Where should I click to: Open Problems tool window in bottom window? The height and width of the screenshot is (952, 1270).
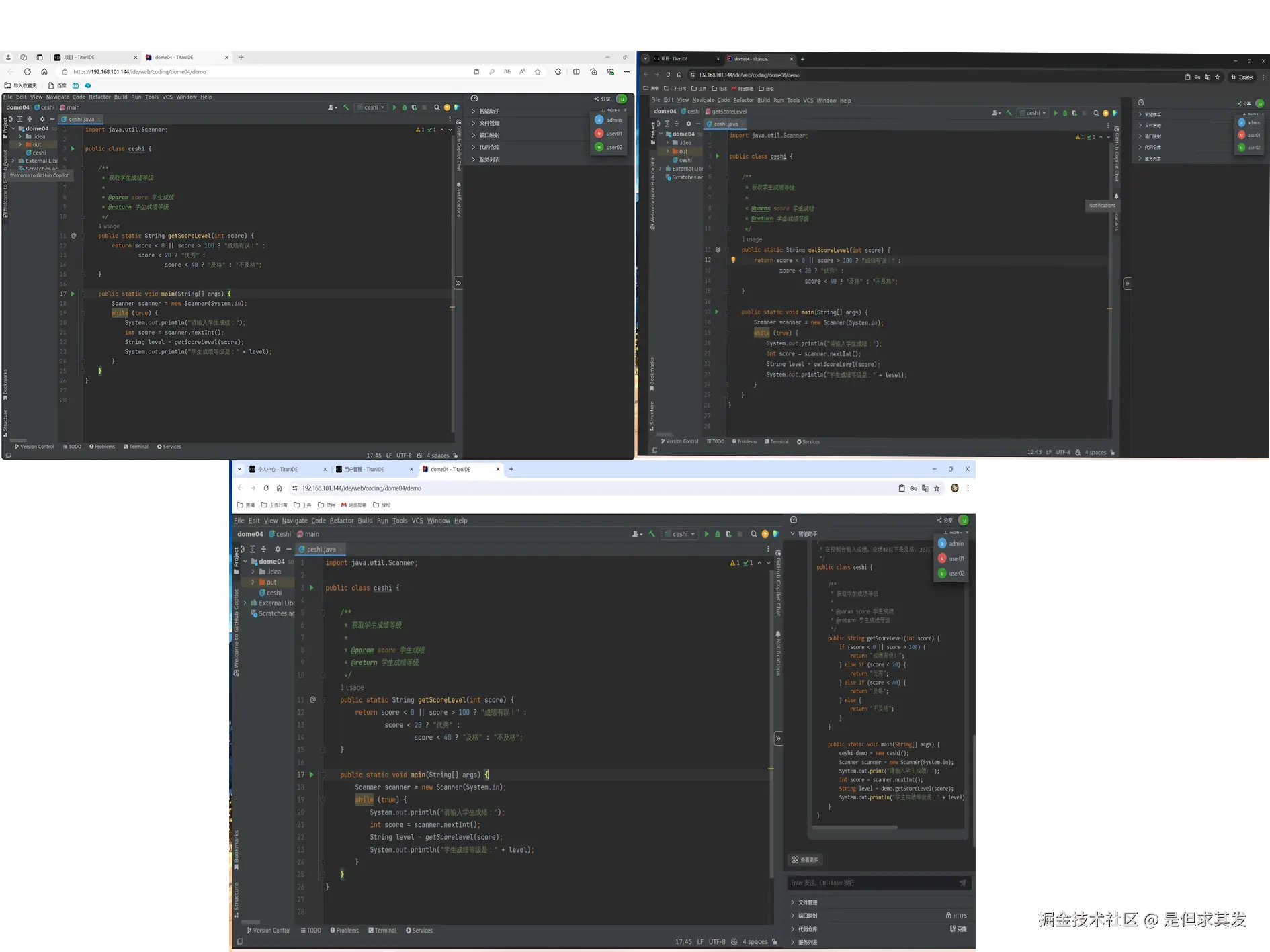click(x=344, y=931)
